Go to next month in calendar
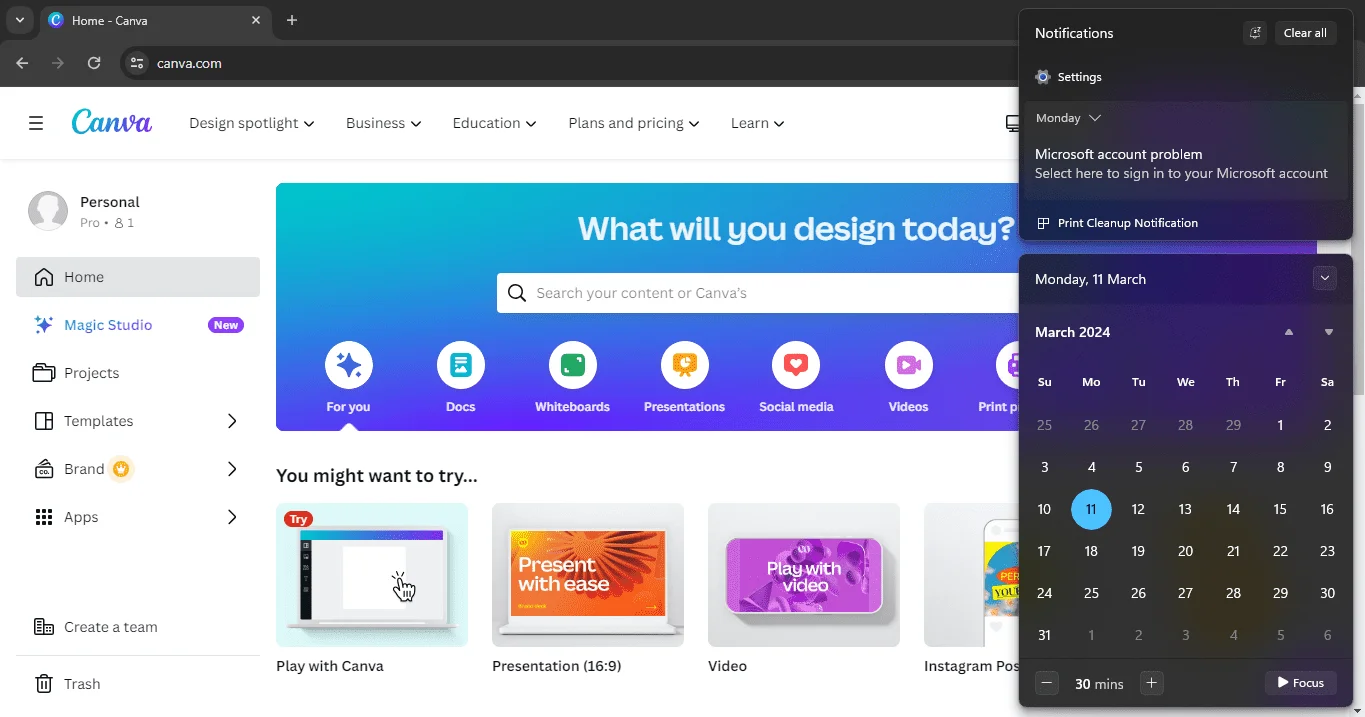The image size is (1365, 717). 1329,332
